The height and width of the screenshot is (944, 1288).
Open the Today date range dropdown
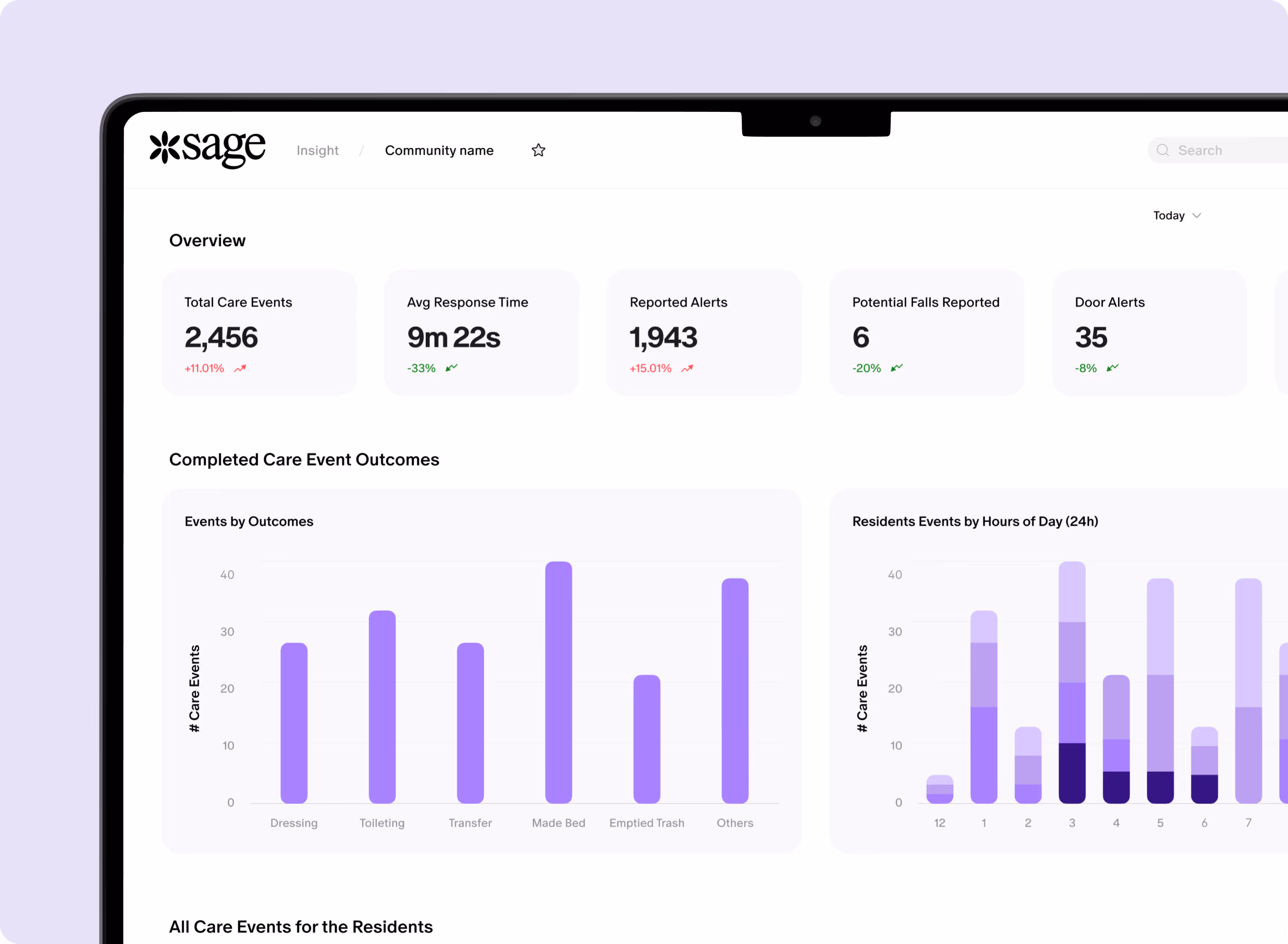pos(1169,215)
